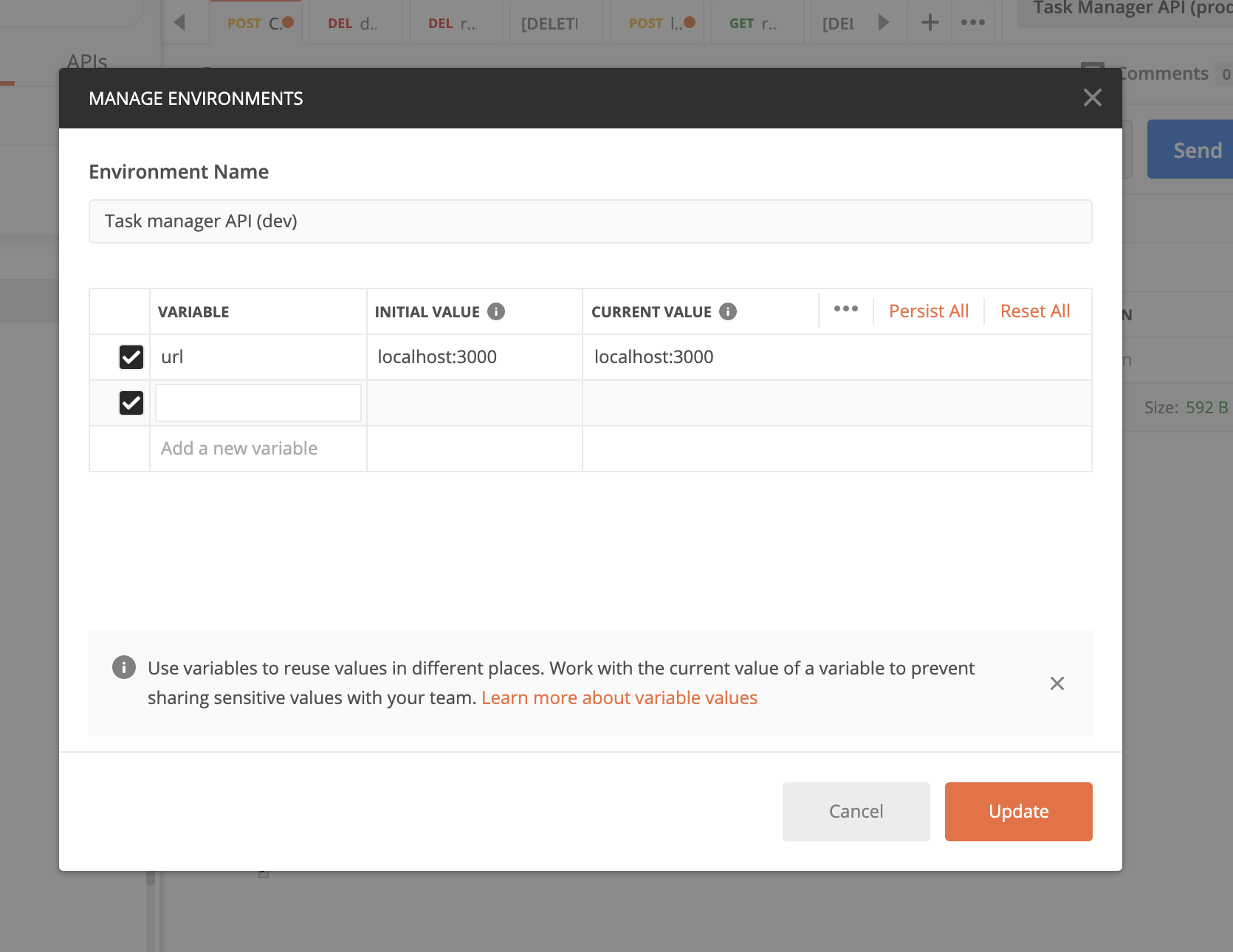Focus the empty variable name input
The width and height of the screenshot is (1233, 952).
[258, 403]
